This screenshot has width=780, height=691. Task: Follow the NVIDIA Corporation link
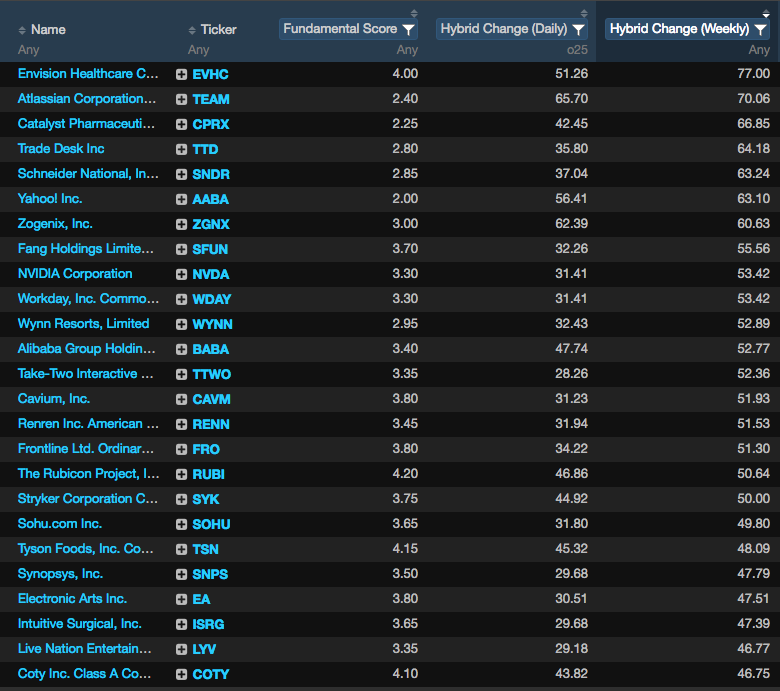(x=75, y=274)
